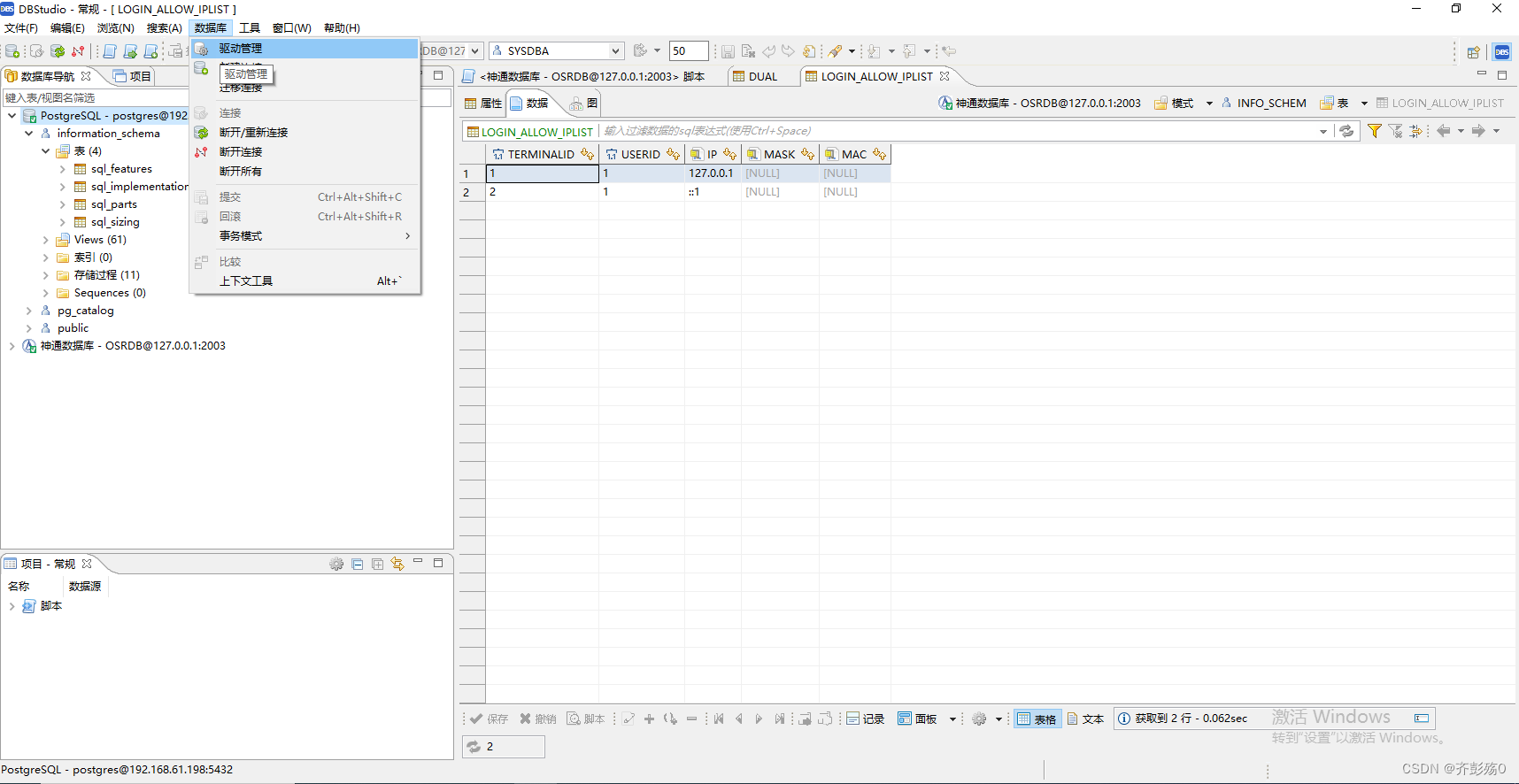Click the navigate back arrow in the filter bar
The height and width of the screenshot is (784, 1519).
[1443, 131]
